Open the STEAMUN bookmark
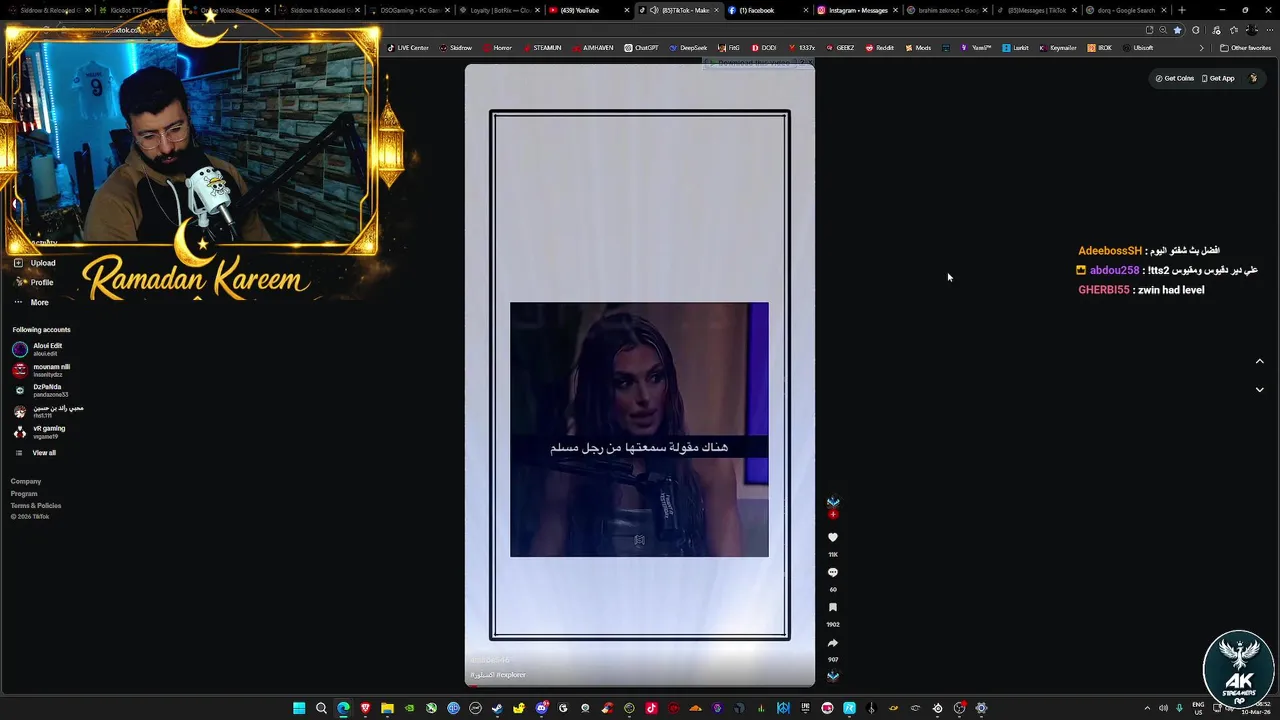Viewport: 1280px width, 720px height. (x=542, y=48)
